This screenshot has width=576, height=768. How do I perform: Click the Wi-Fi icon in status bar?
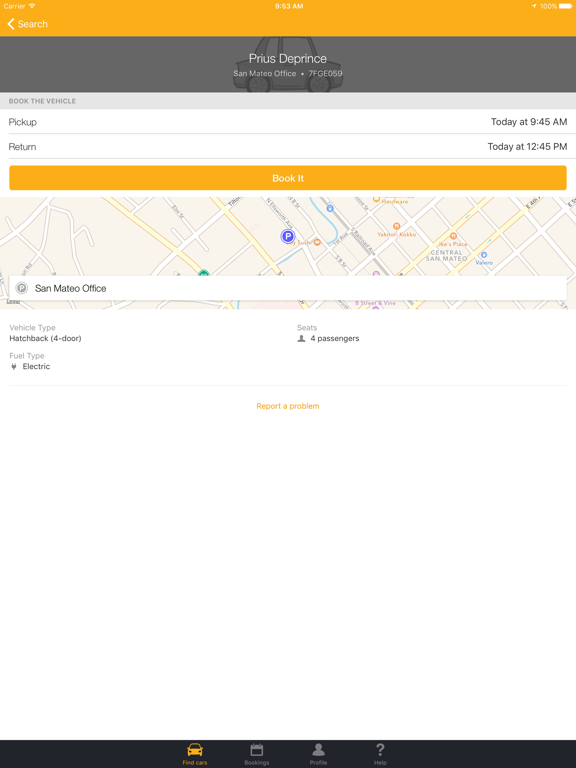pos(32,6)
